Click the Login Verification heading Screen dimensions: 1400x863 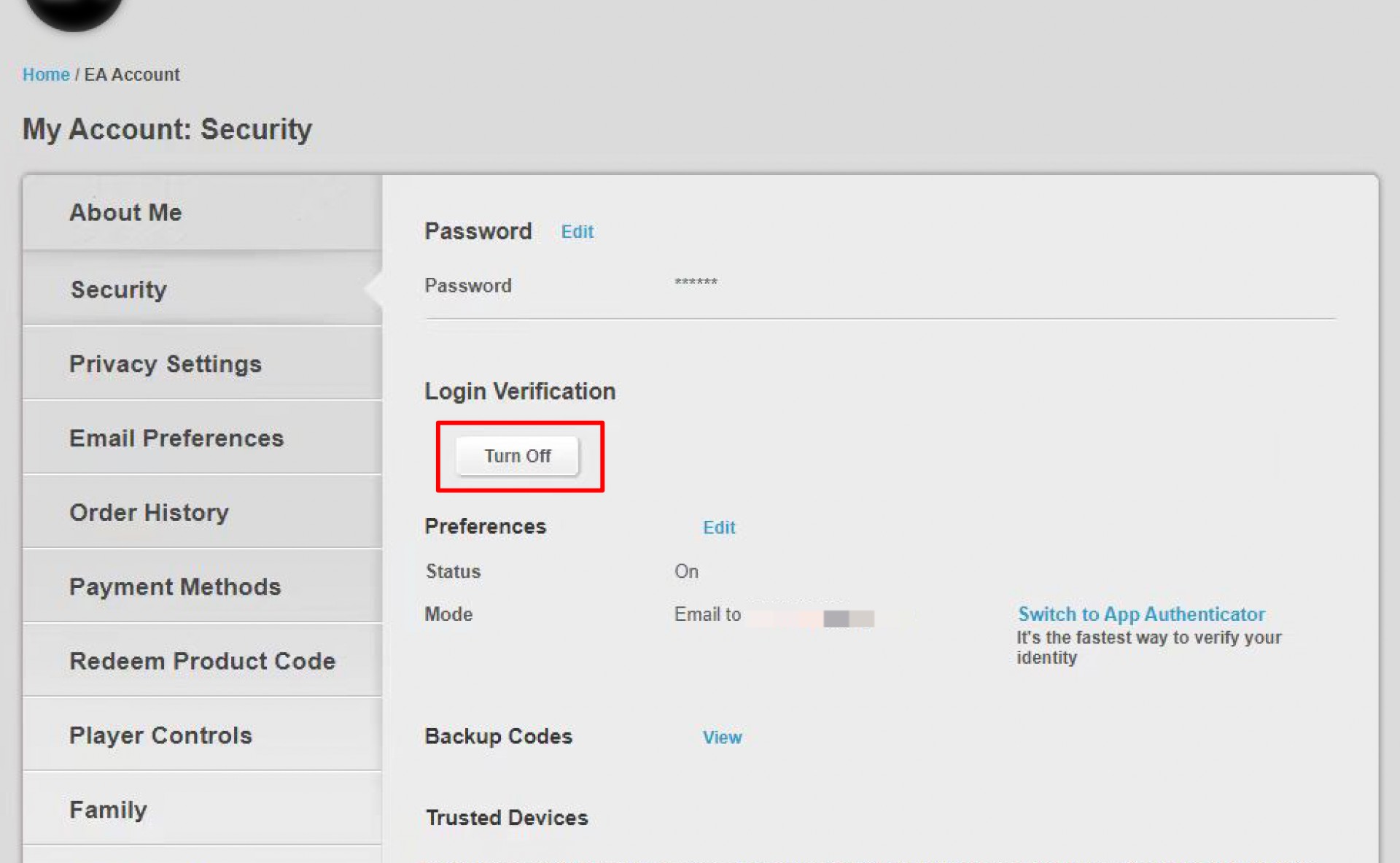(x=520, y=392)
